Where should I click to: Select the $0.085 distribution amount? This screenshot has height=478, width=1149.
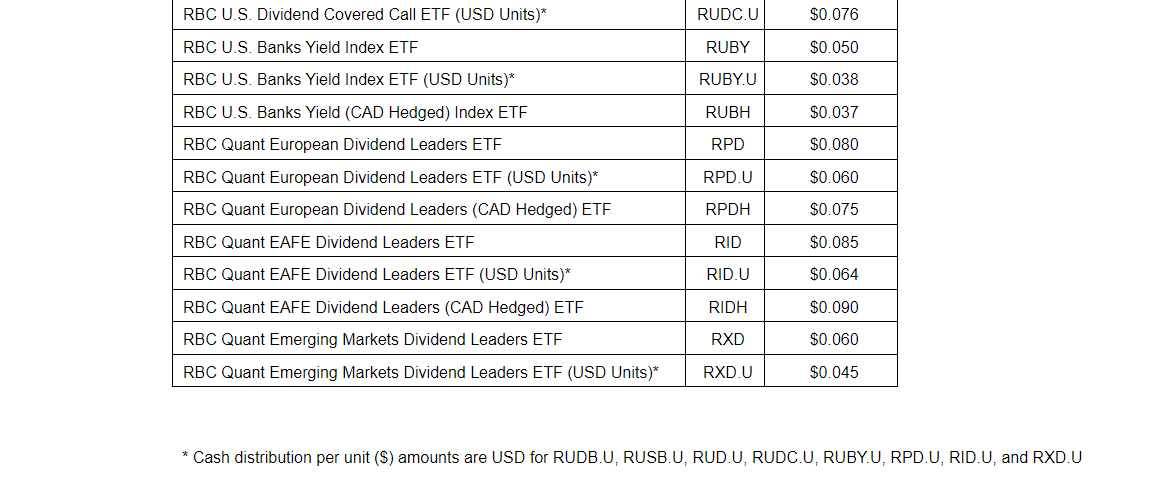833,242
